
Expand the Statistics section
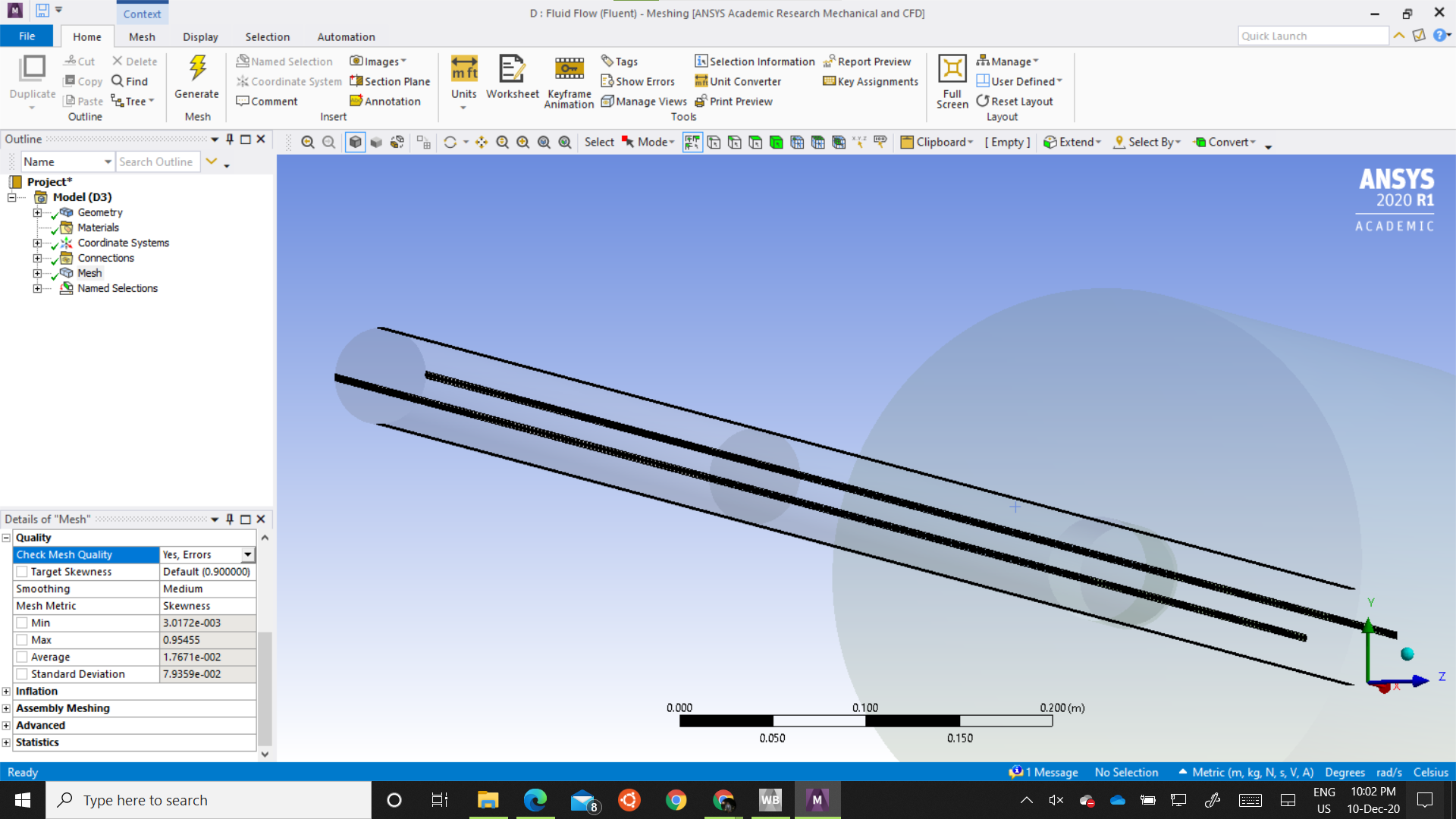coord(6,742)
